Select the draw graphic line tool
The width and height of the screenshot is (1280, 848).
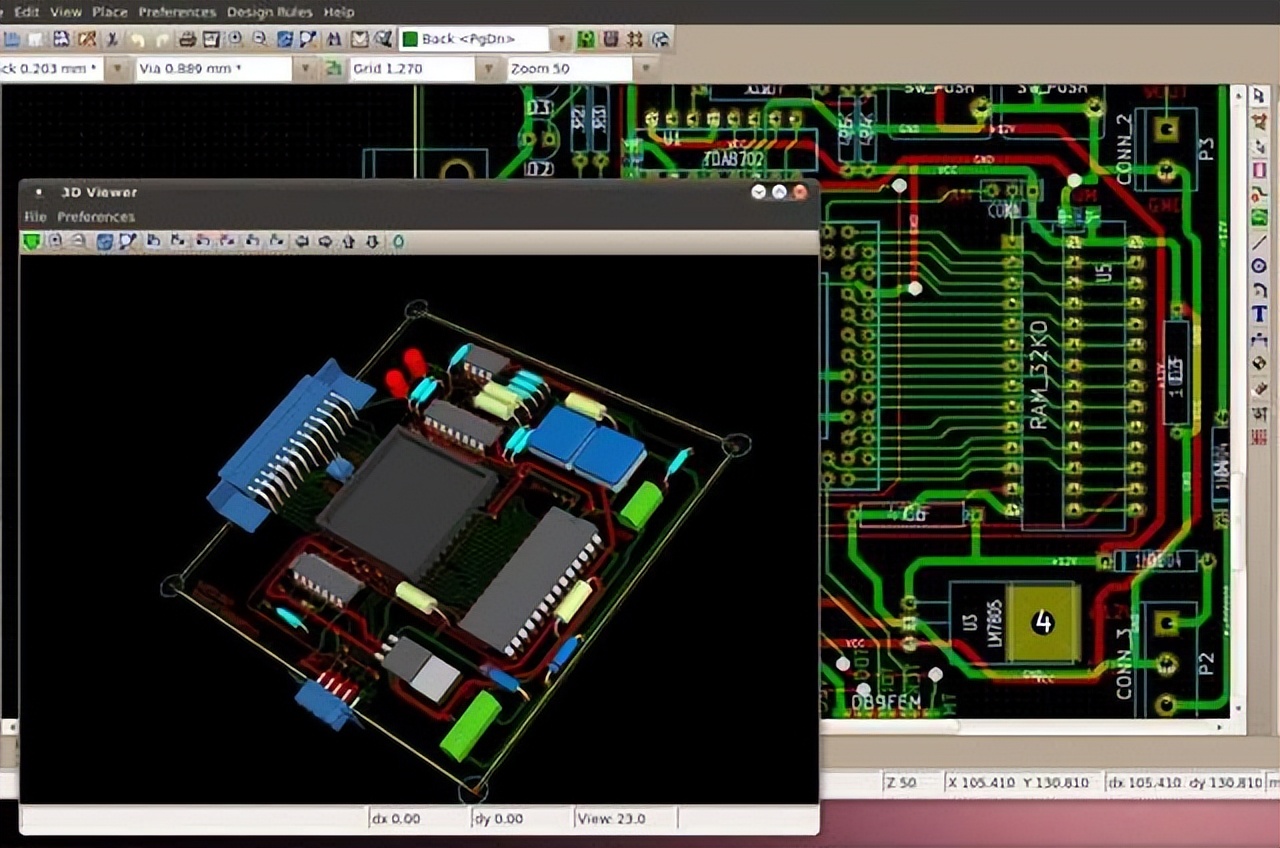1260,242
